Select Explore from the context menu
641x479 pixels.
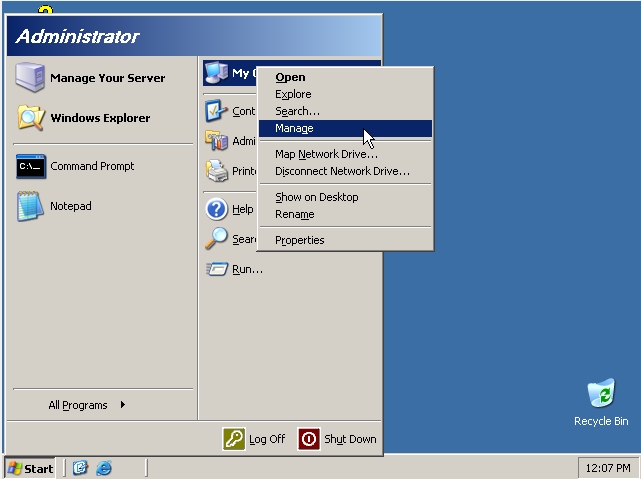tap(345, 94)
